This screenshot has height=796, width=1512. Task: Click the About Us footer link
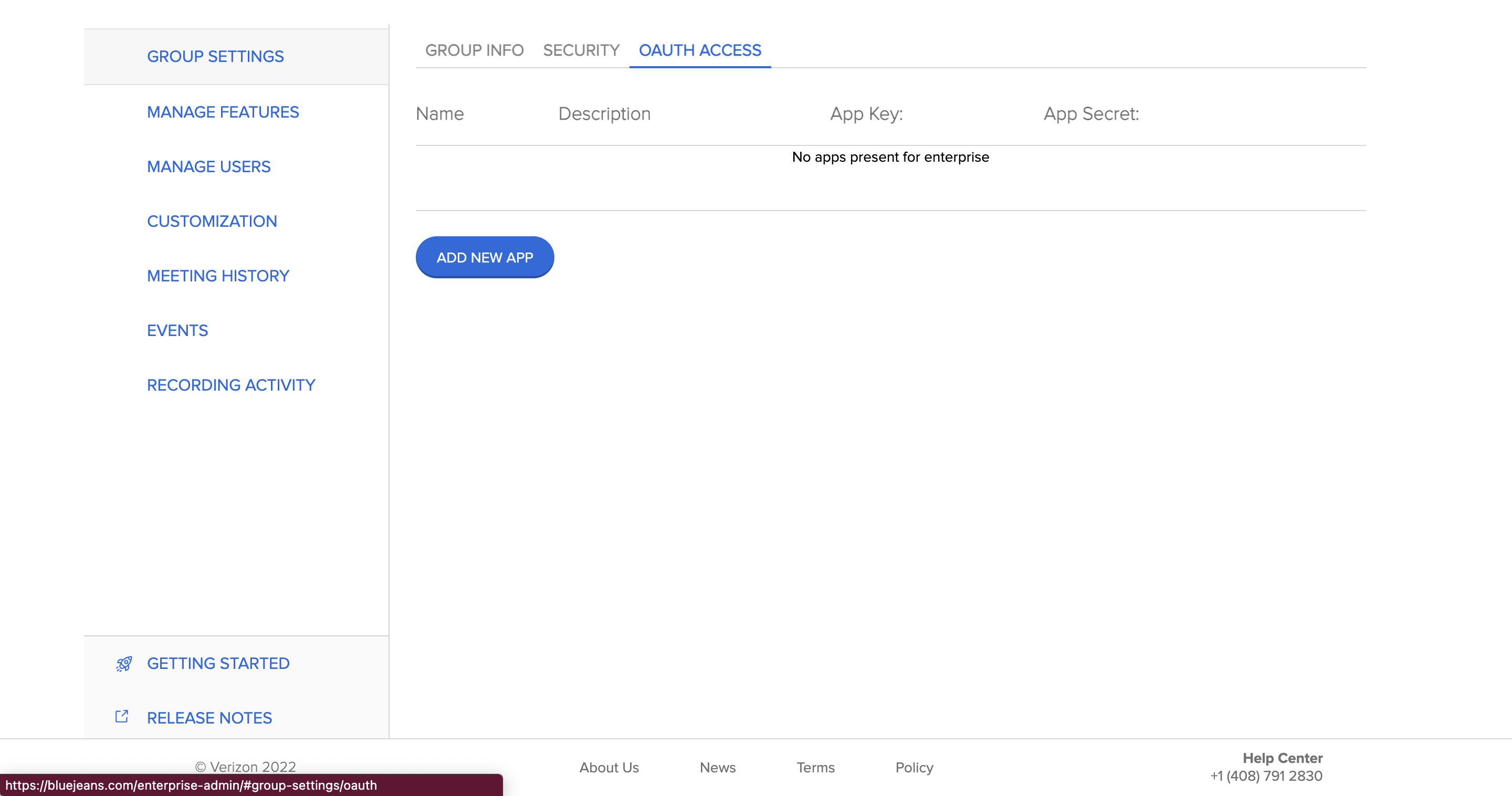[608, 767]
